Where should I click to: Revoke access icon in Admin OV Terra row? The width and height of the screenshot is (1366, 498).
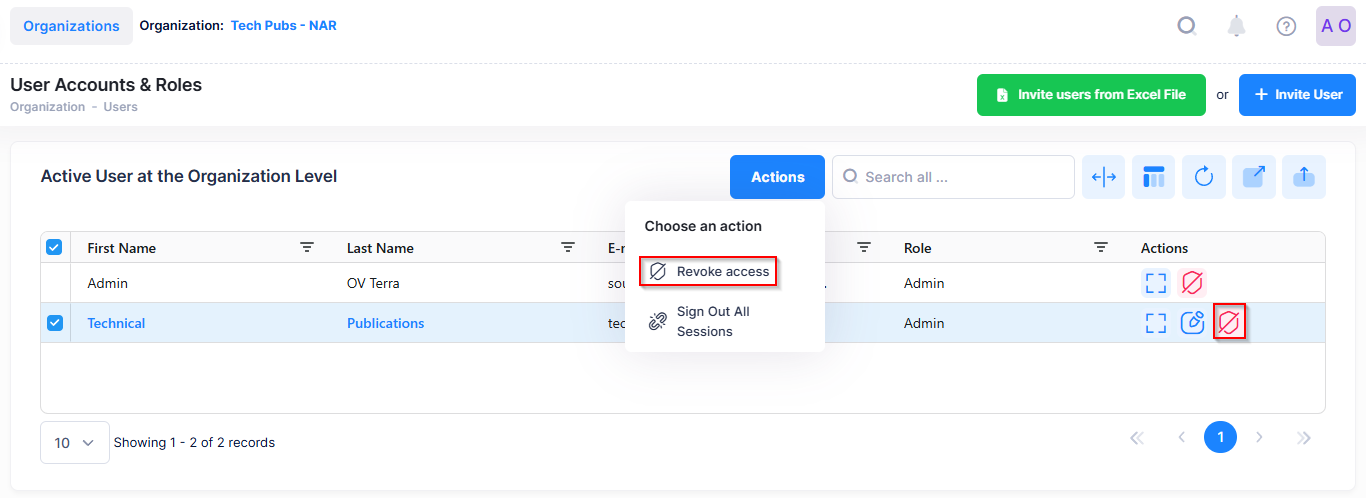[x=1192, y=283]
